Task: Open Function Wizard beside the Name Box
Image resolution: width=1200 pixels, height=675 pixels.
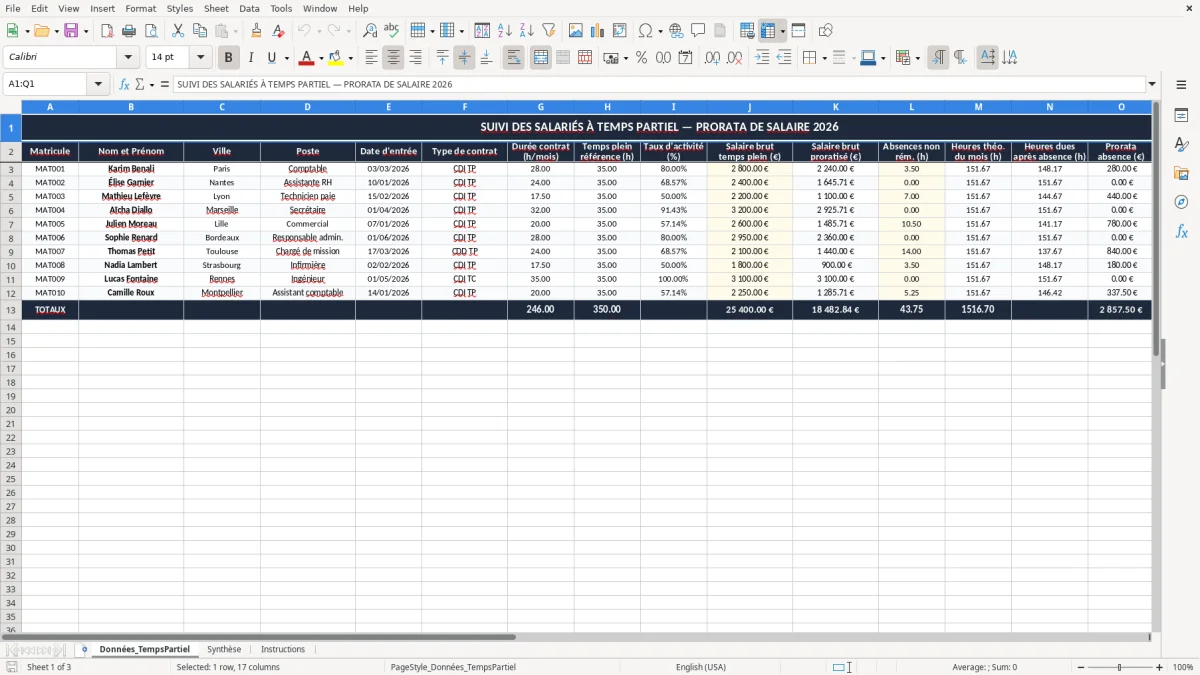Action: coord(125,85)
